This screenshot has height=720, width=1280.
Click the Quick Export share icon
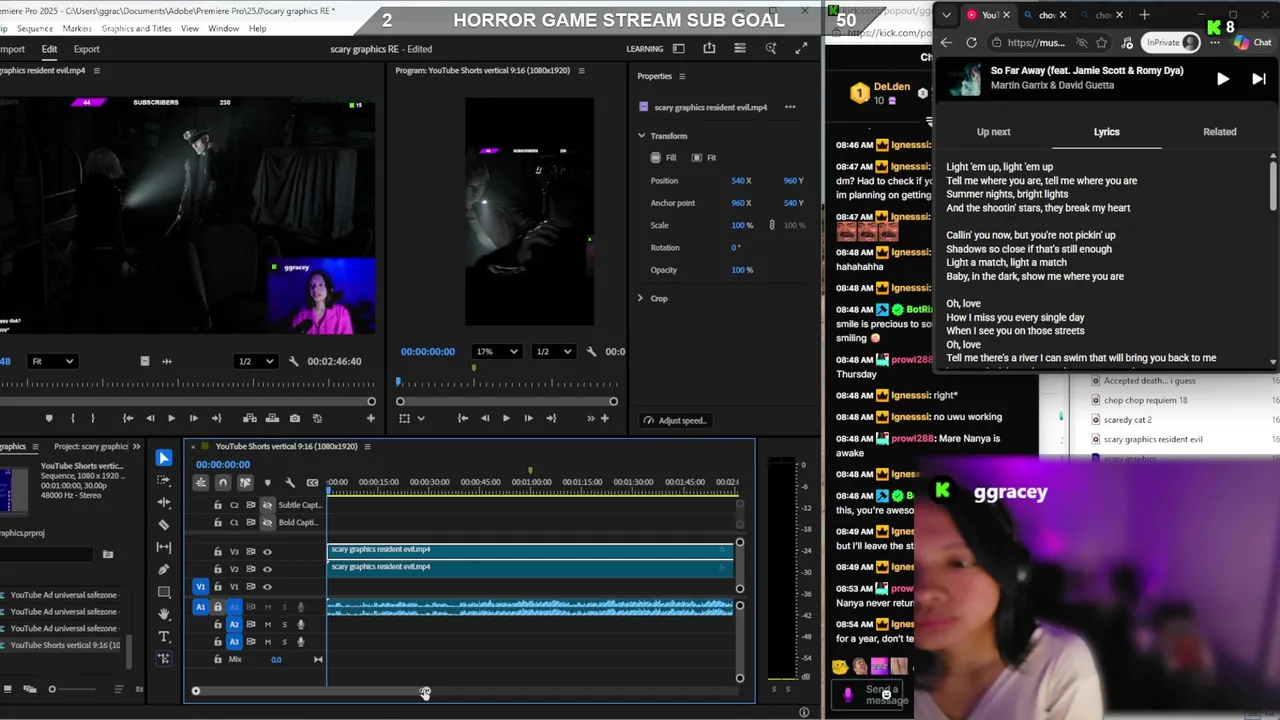[x=709, y=48]
